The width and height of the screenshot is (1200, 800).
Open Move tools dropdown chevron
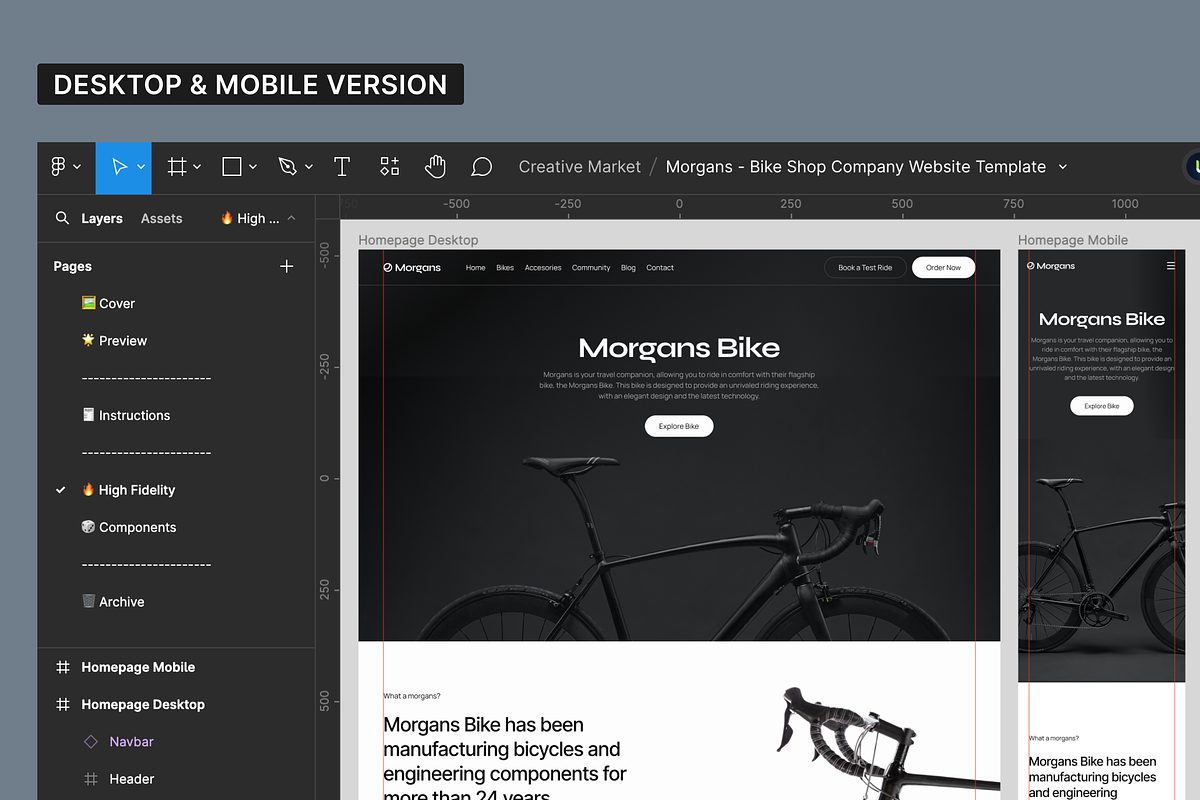click(x=141, y=167)
